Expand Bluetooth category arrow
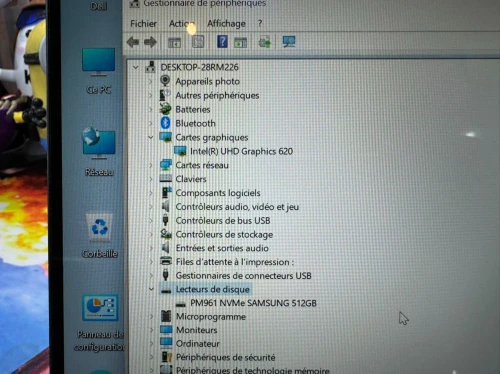Viewport: 500px width, 374px height. [151, 123]
